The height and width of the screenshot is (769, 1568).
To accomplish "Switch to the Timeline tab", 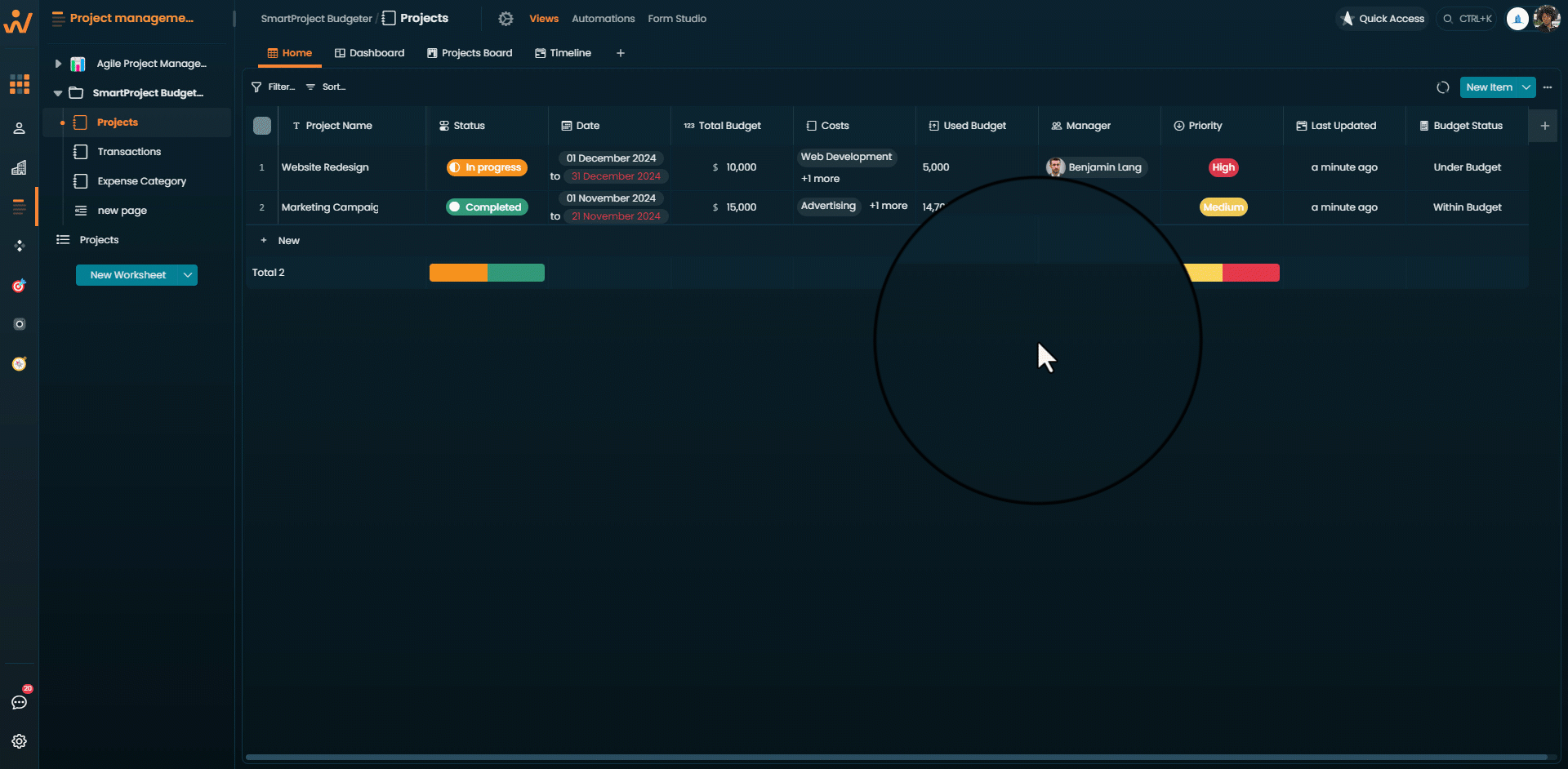I will click(x=563, y=53).
